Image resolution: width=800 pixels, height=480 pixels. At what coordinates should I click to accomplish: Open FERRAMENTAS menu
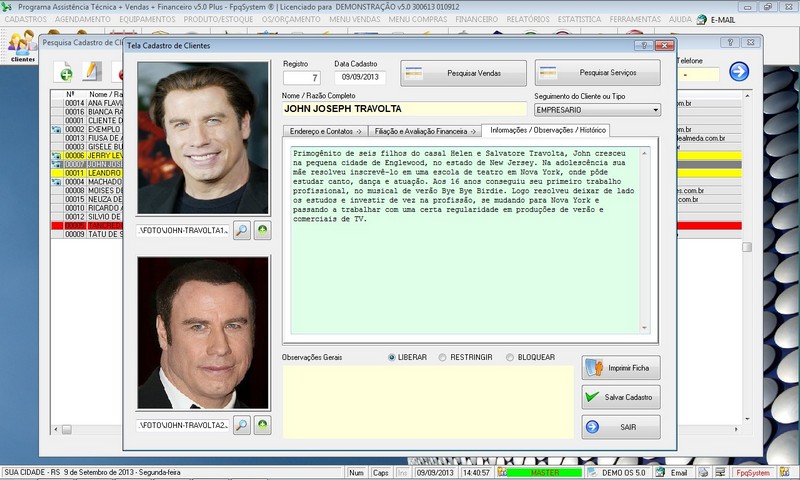tap(635, 19)
